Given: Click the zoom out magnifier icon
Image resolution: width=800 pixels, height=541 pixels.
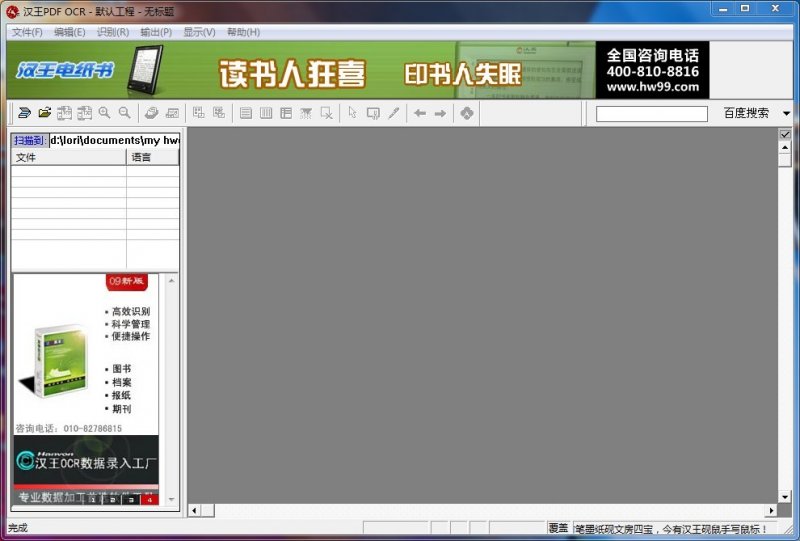Looking at the screenshot, I should click(x=124, y=113).
